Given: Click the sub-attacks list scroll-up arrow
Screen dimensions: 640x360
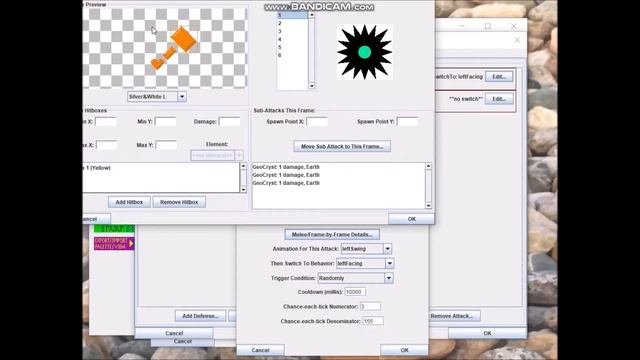Looking at the screenshot, I should (x=428, y=166).
